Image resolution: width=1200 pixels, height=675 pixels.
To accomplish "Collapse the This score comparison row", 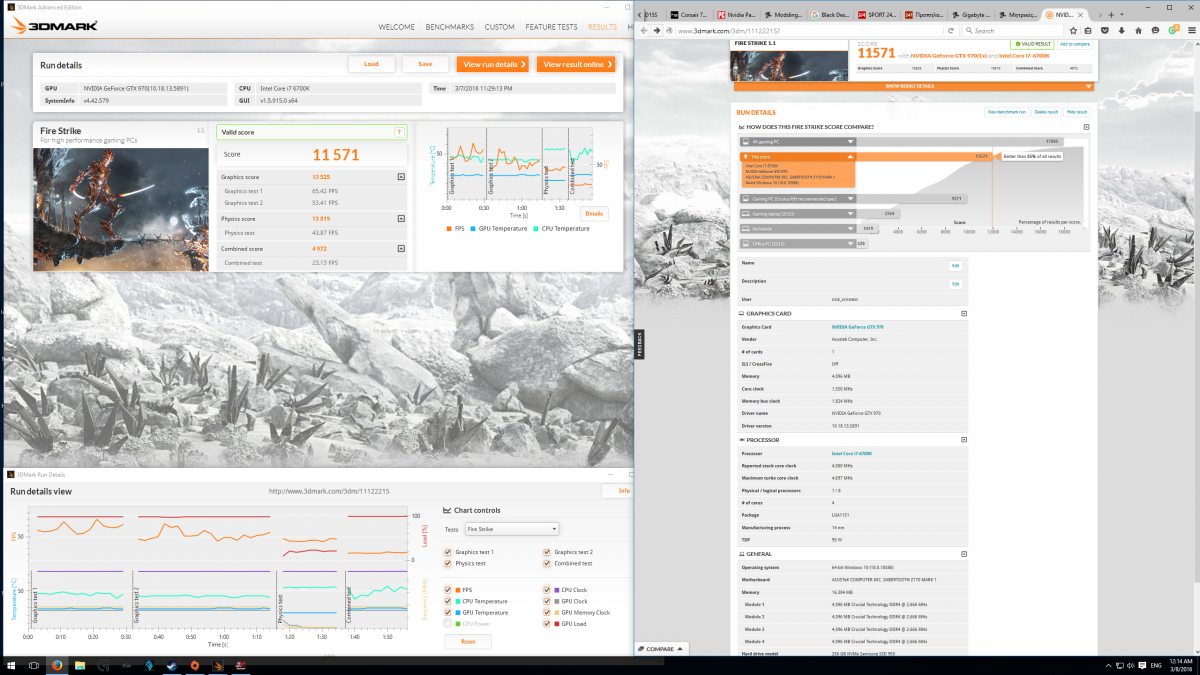I will pos(797,156).
